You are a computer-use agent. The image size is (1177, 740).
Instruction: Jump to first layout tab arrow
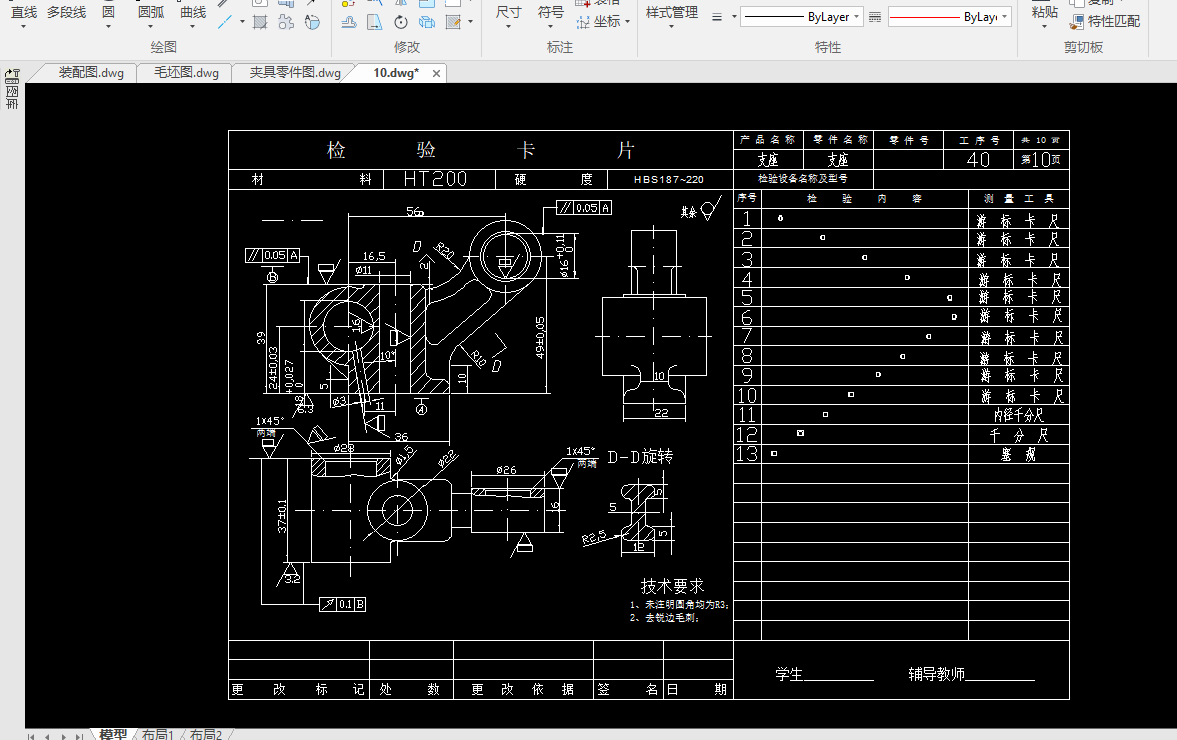(31, 736)
